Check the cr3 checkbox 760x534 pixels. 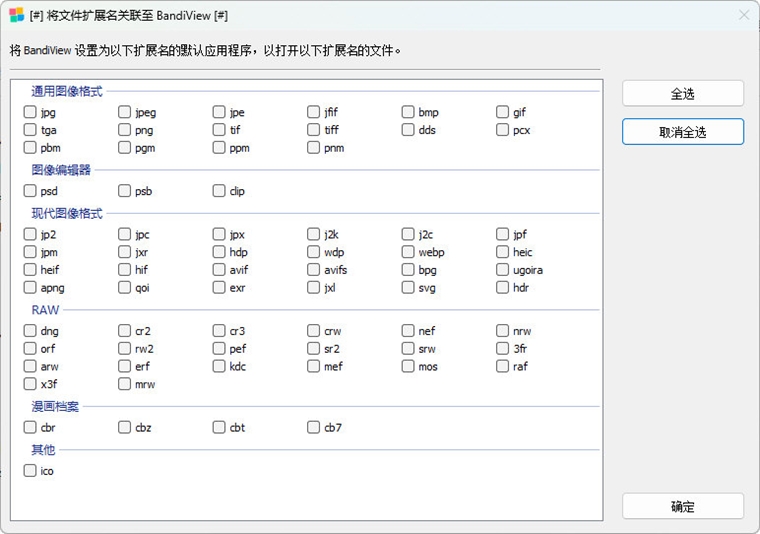[x=219, y=331]
